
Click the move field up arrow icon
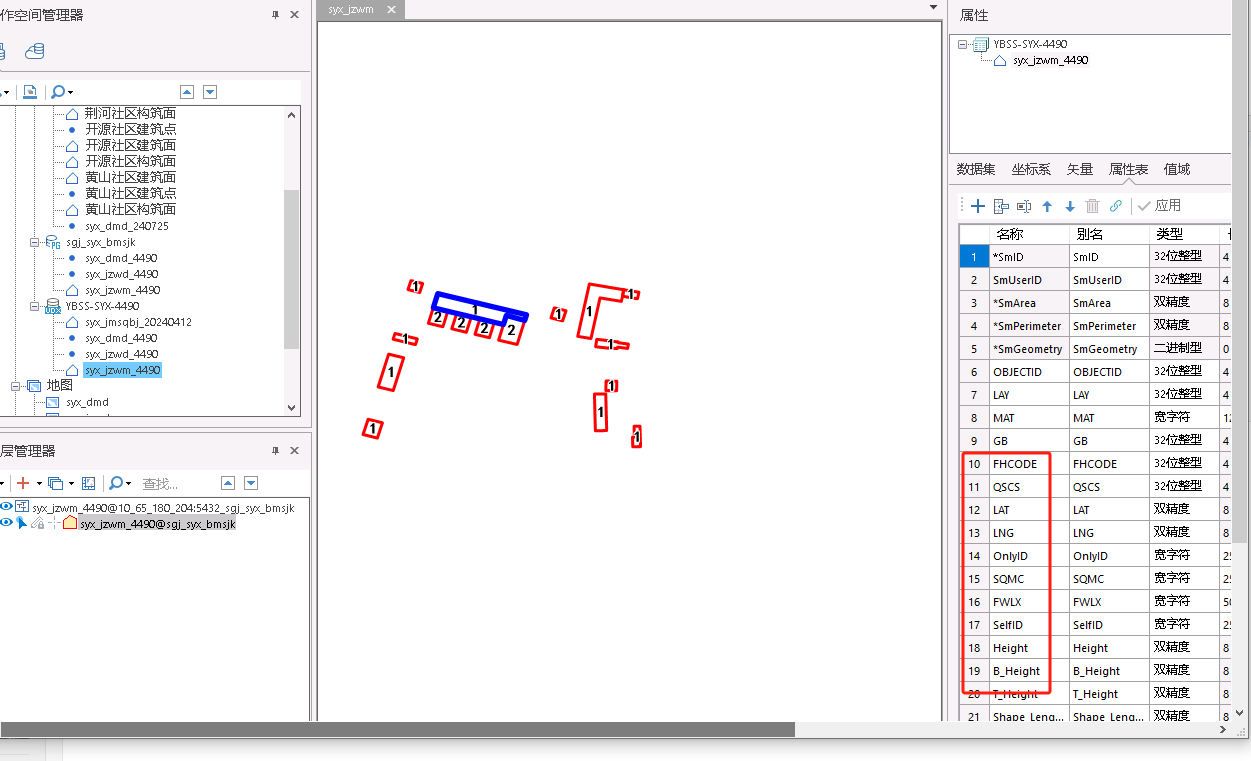point(1047,206)
